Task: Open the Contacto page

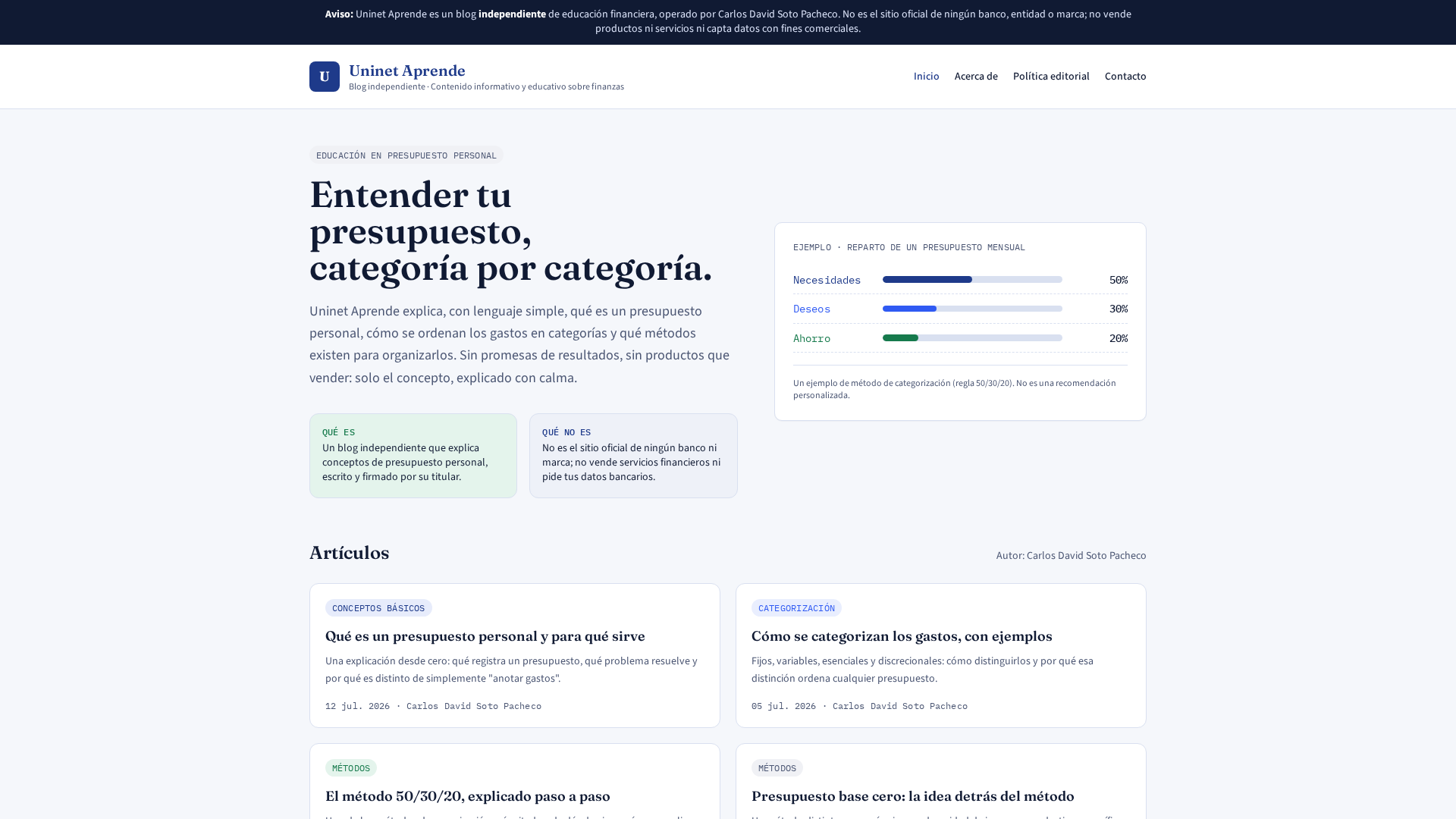Action: [x=1125, y=76]
